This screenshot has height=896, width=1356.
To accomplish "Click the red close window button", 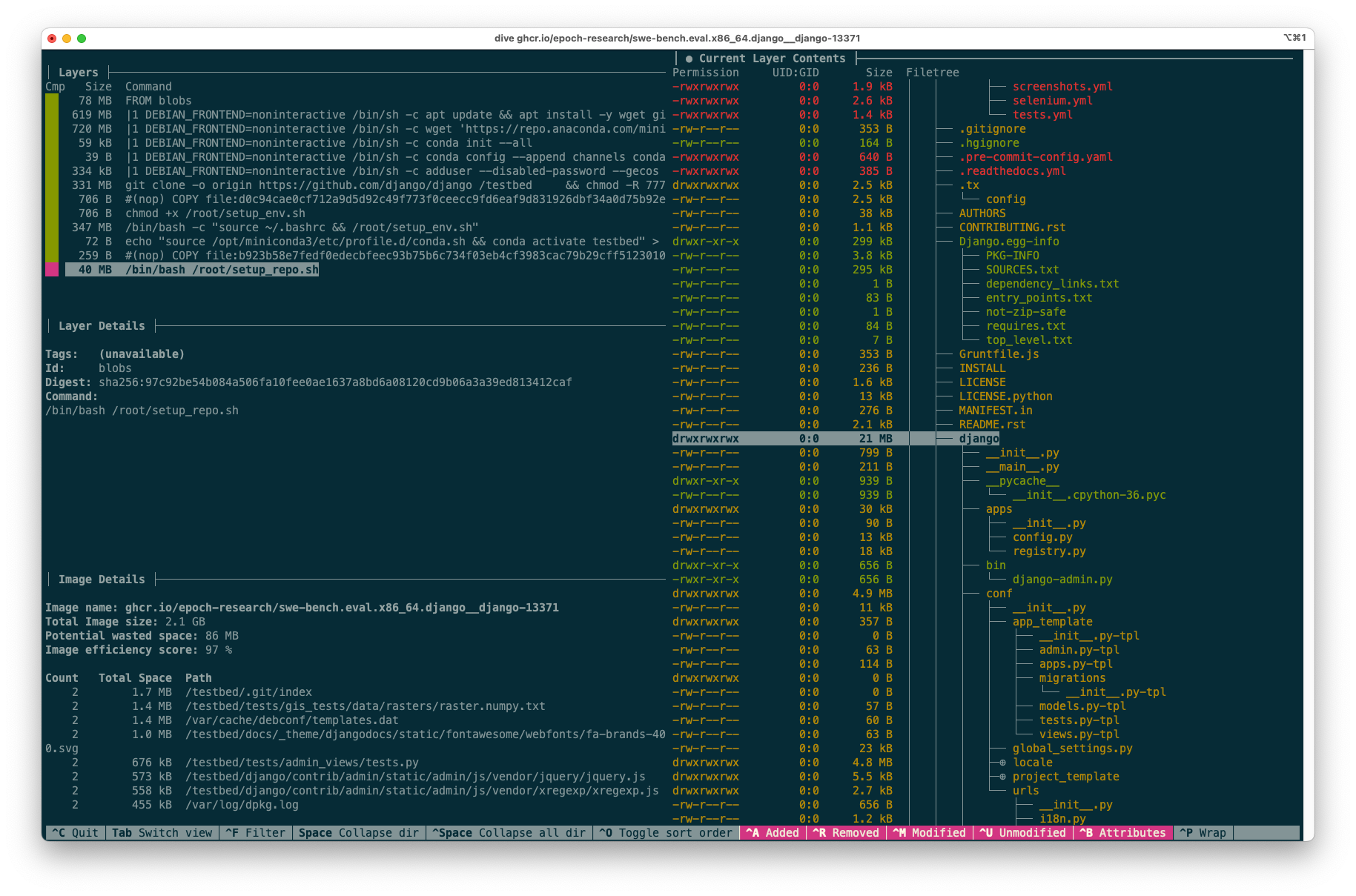I will pyautogui.click(x=52, y=39).
